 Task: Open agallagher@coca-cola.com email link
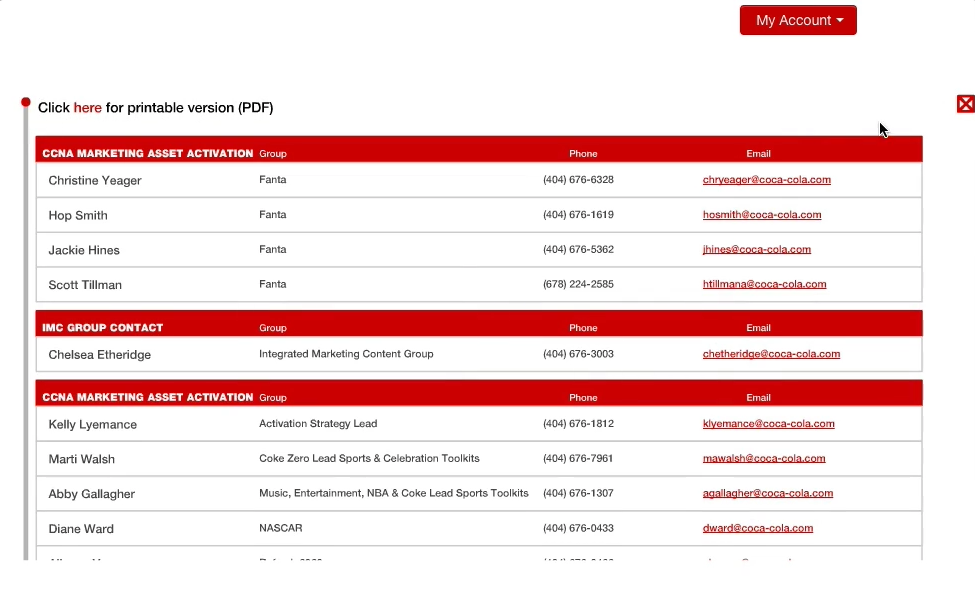coord(768,493)
